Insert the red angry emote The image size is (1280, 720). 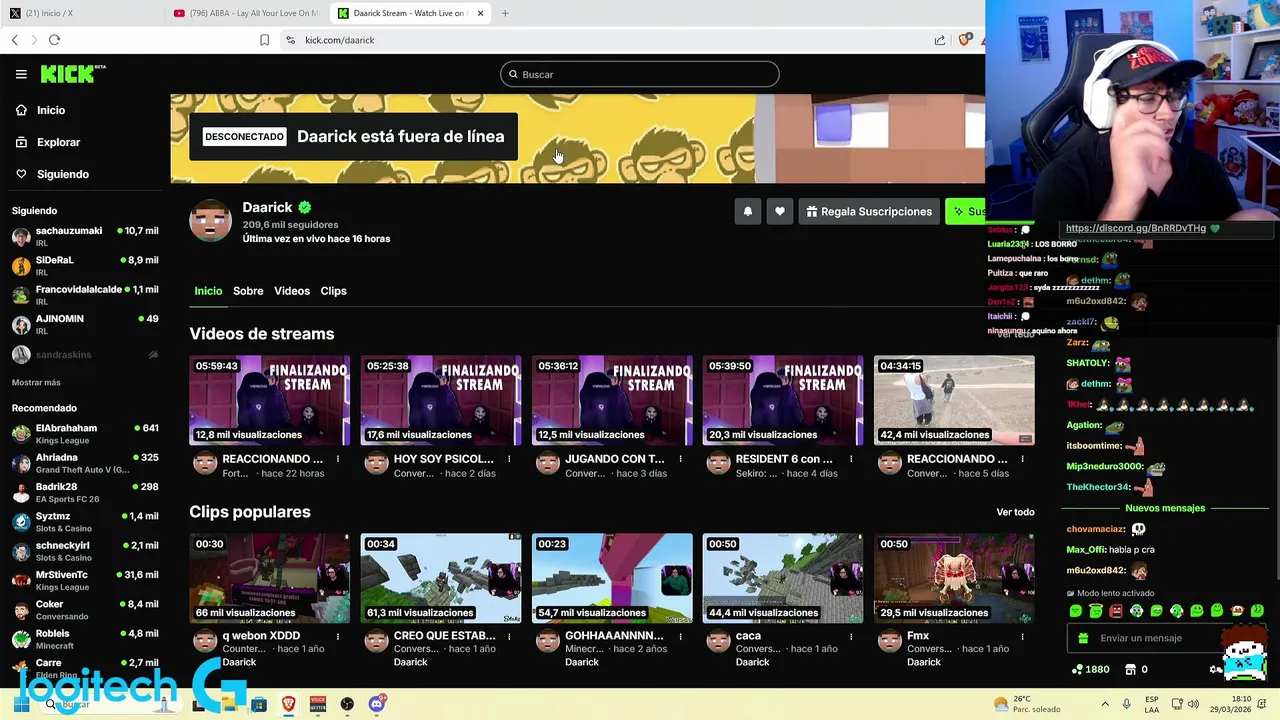[1116, 610]
